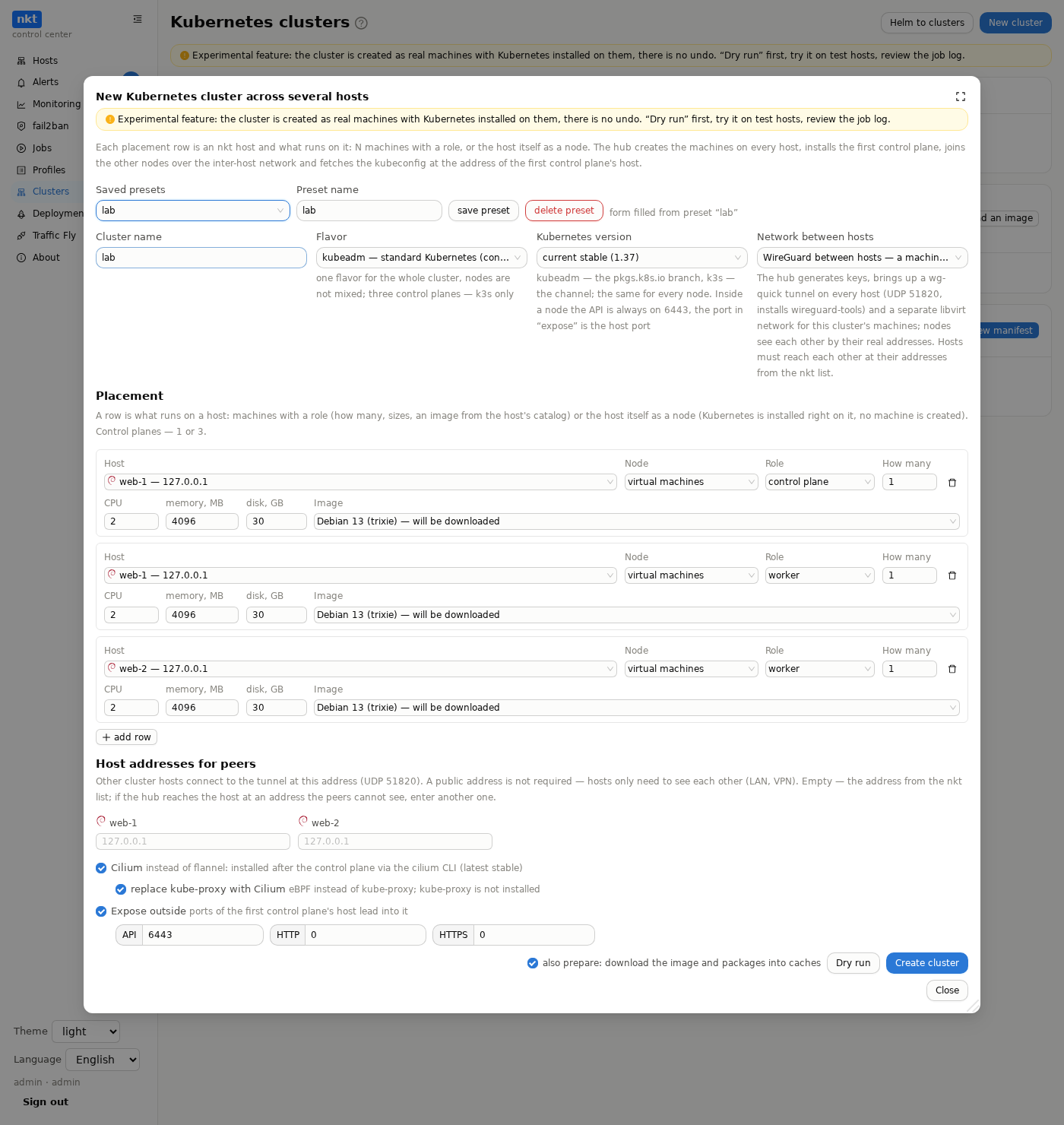Click the nkt logo
1064x1125 pixels.
27,19
